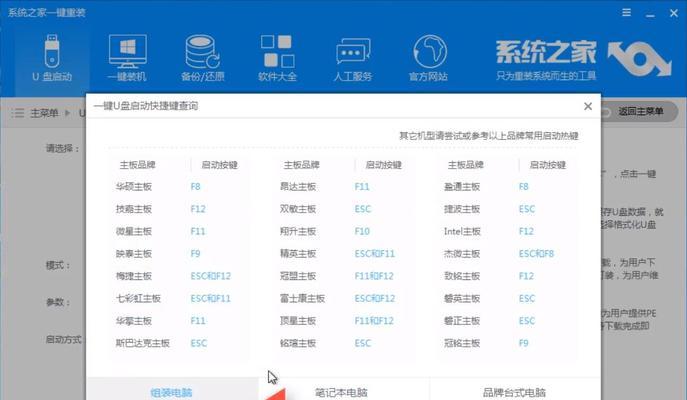Click F10 key for 翔升主板

pos(362,231)
